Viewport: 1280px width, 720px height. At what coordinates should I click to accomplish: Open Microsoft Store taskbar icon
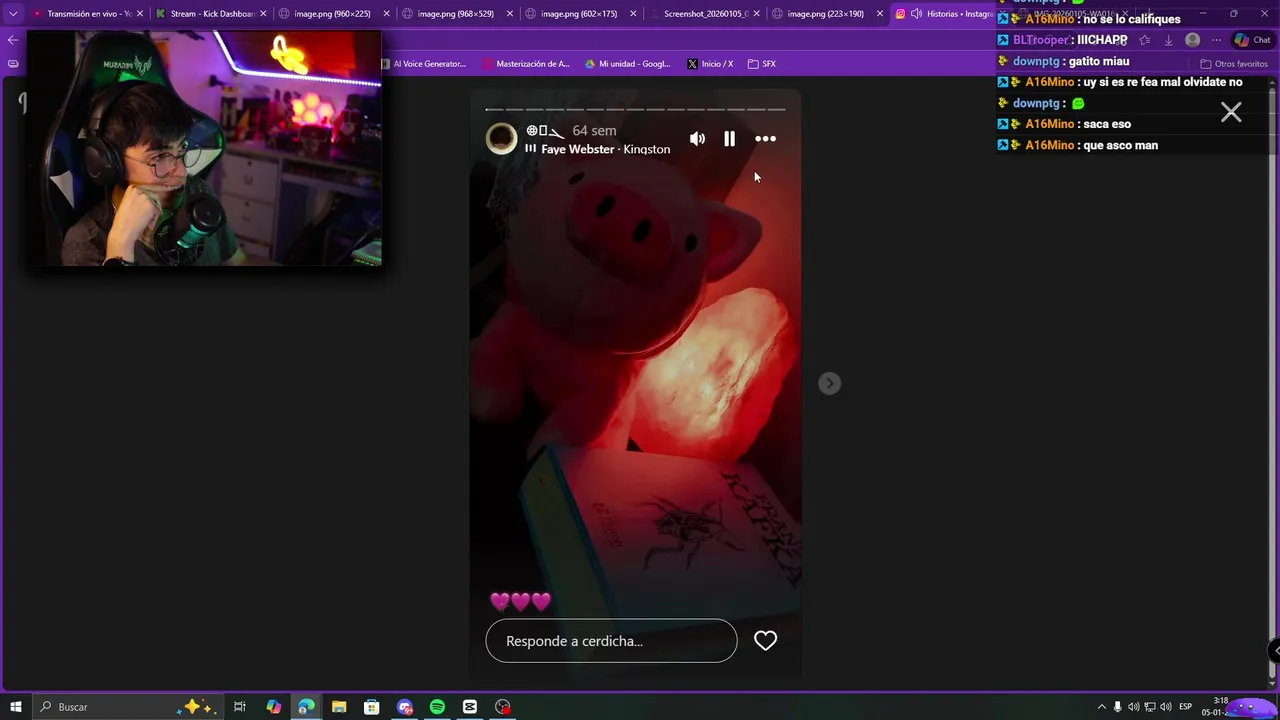click(x=371, y=707)
